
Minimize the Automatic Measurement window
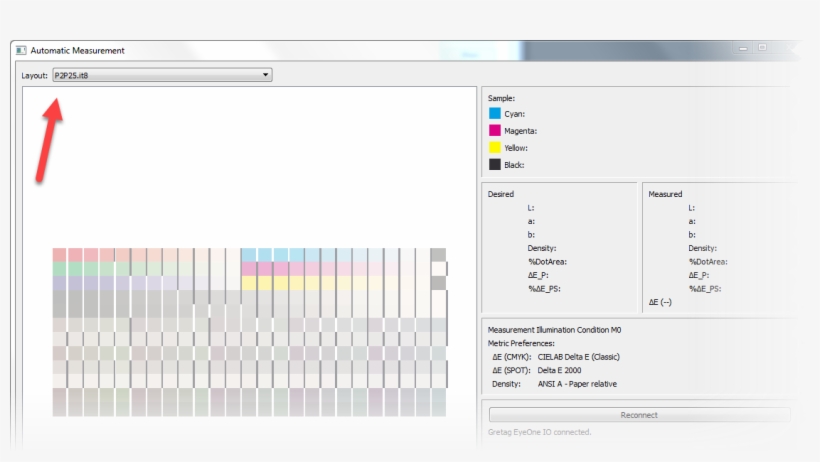743,48
